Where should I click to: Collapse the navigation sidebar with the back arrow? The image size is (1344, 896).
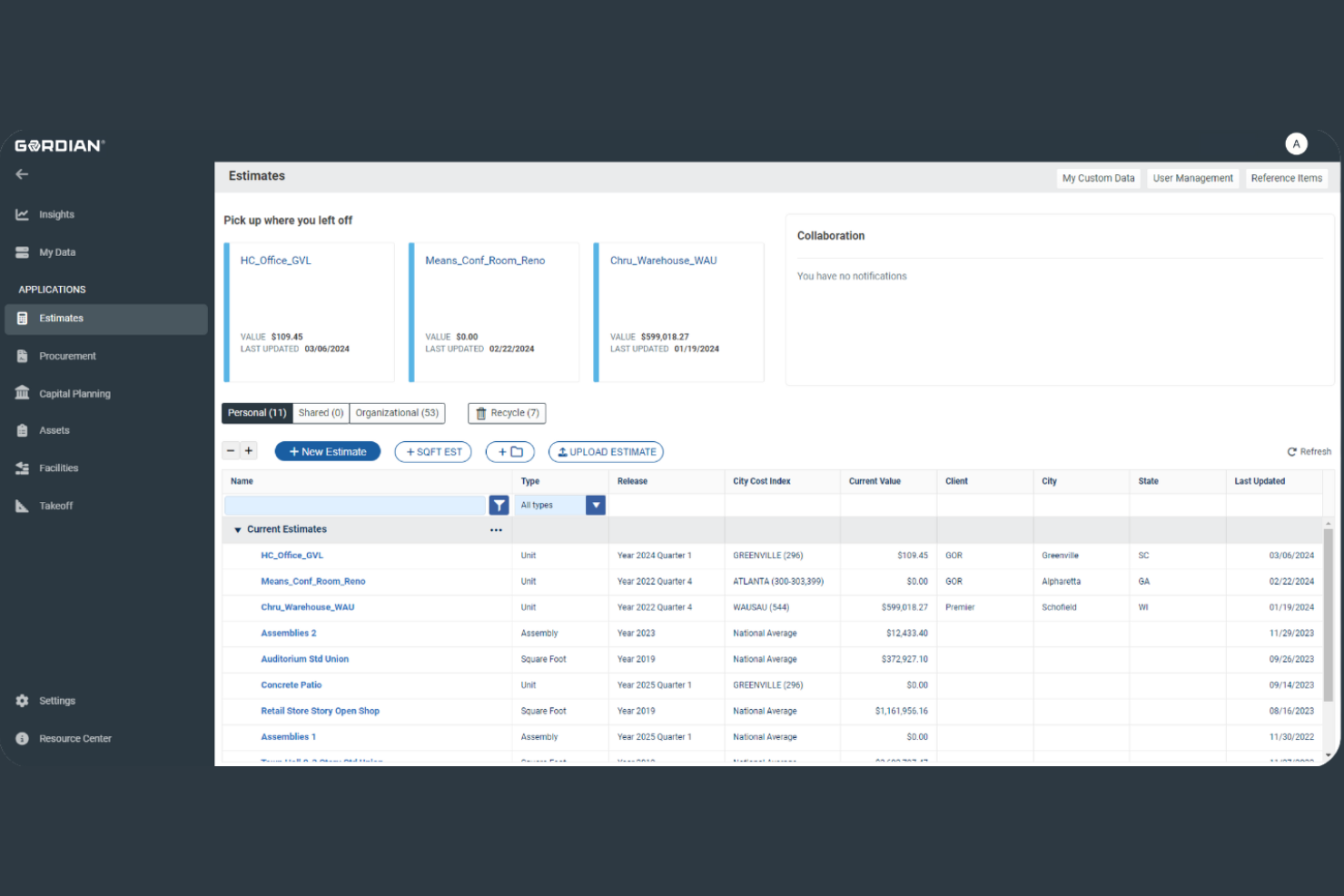[22, 174]
